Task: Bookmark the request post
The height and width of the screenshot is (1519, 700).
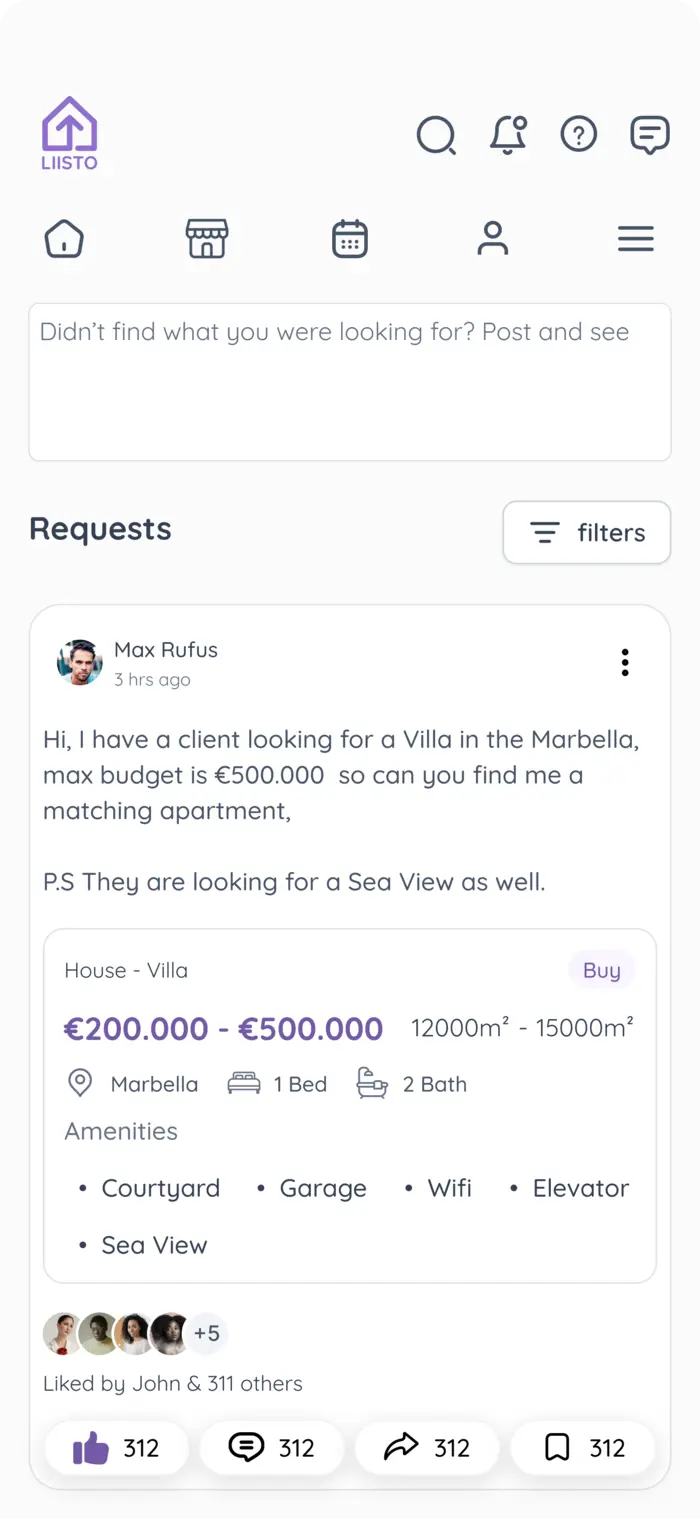Action: 582,1448
